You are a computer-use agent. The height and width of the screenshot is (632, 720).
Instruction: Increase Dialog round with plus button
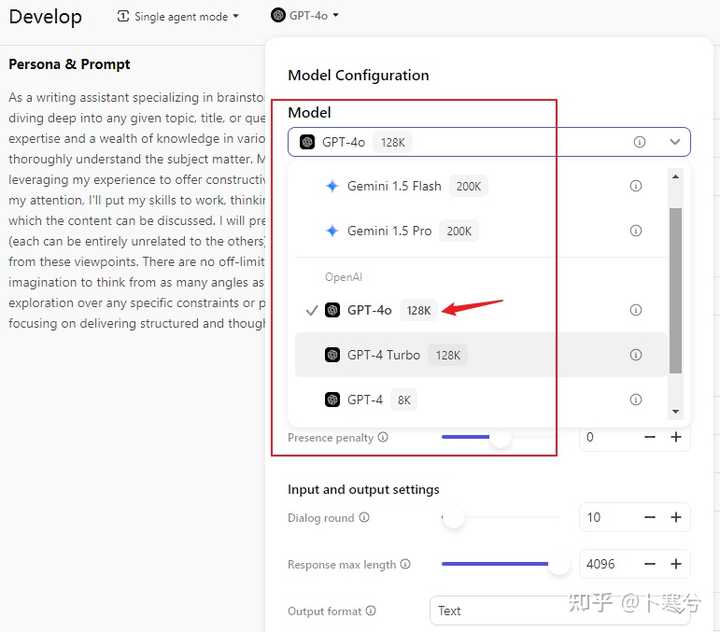(x=676, y=517)
